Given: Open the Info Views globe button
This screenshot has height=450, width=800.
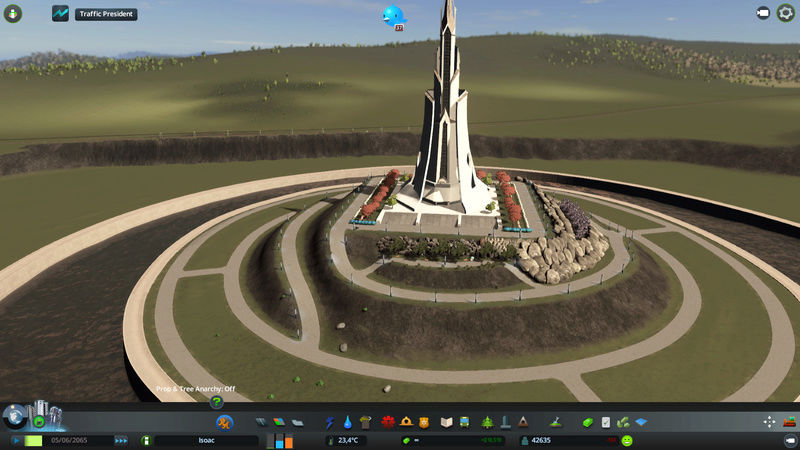Looking at the screenshot, I should coord(15,416).
